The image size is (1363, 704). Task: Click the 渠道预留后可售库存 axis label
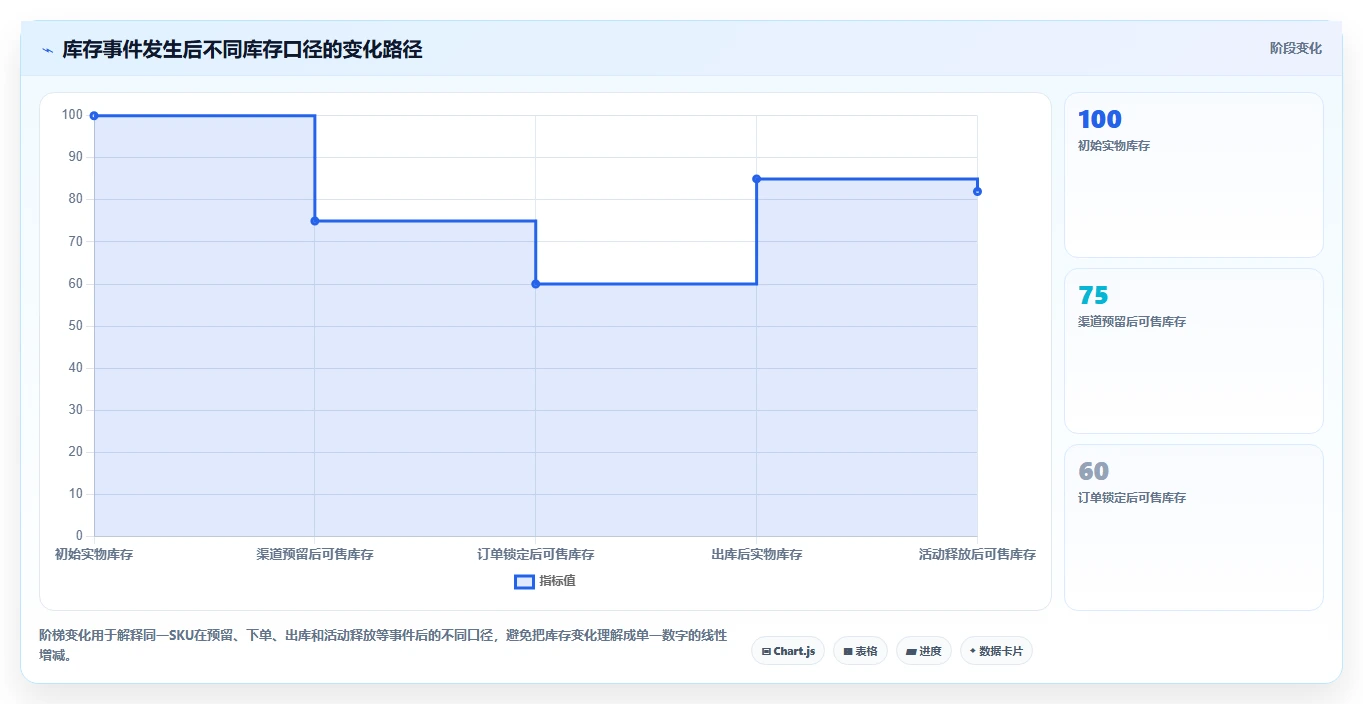tap(315, 554)
